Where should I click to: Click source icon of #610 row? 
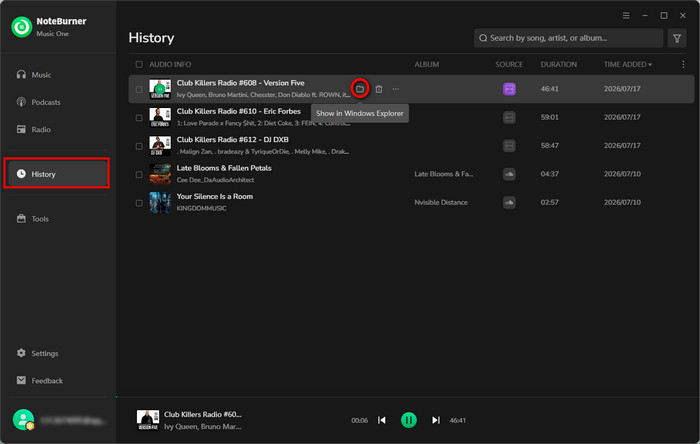509,117
